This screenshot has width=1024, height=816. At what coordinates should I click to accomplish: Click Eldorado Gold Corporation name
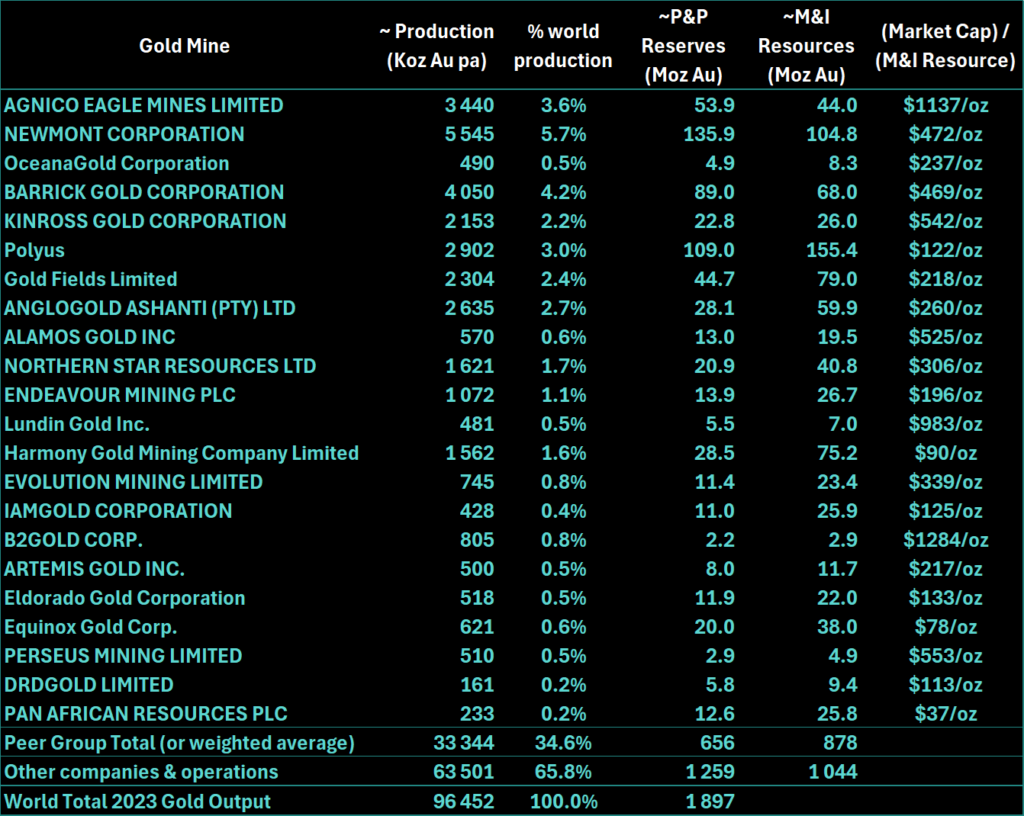pos(125,598)
